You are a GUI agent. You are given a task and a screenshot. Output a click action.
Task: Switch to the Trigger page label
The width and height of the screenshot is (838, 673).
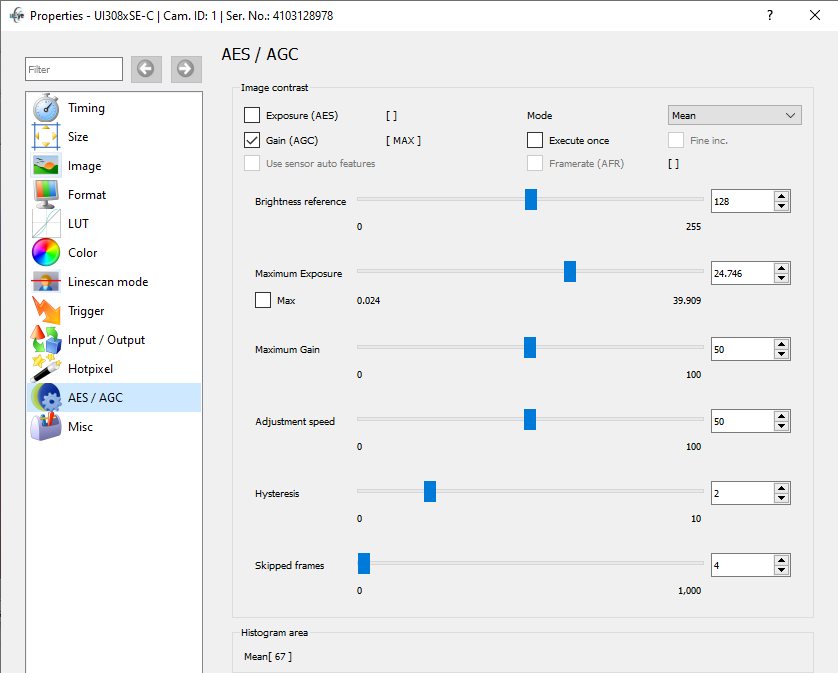click(86, 311)
